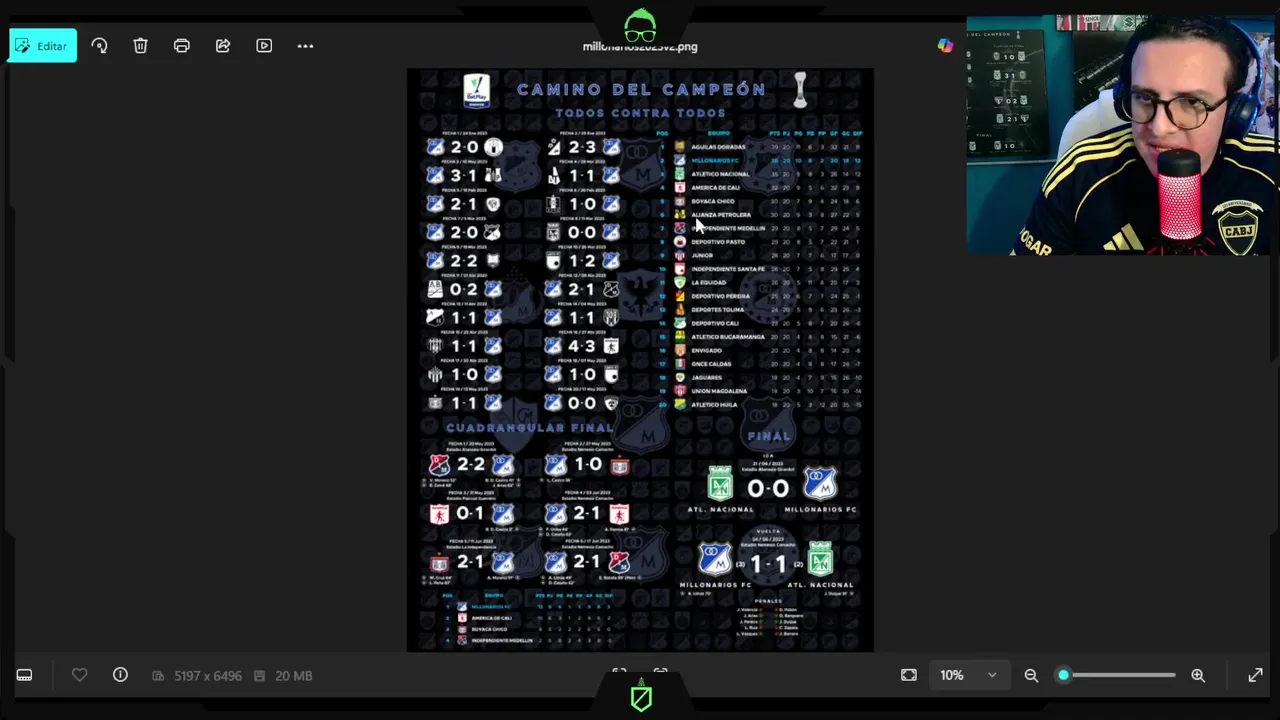Click the 20 MB file size text

pyautogui.click(x=293, y=676)
